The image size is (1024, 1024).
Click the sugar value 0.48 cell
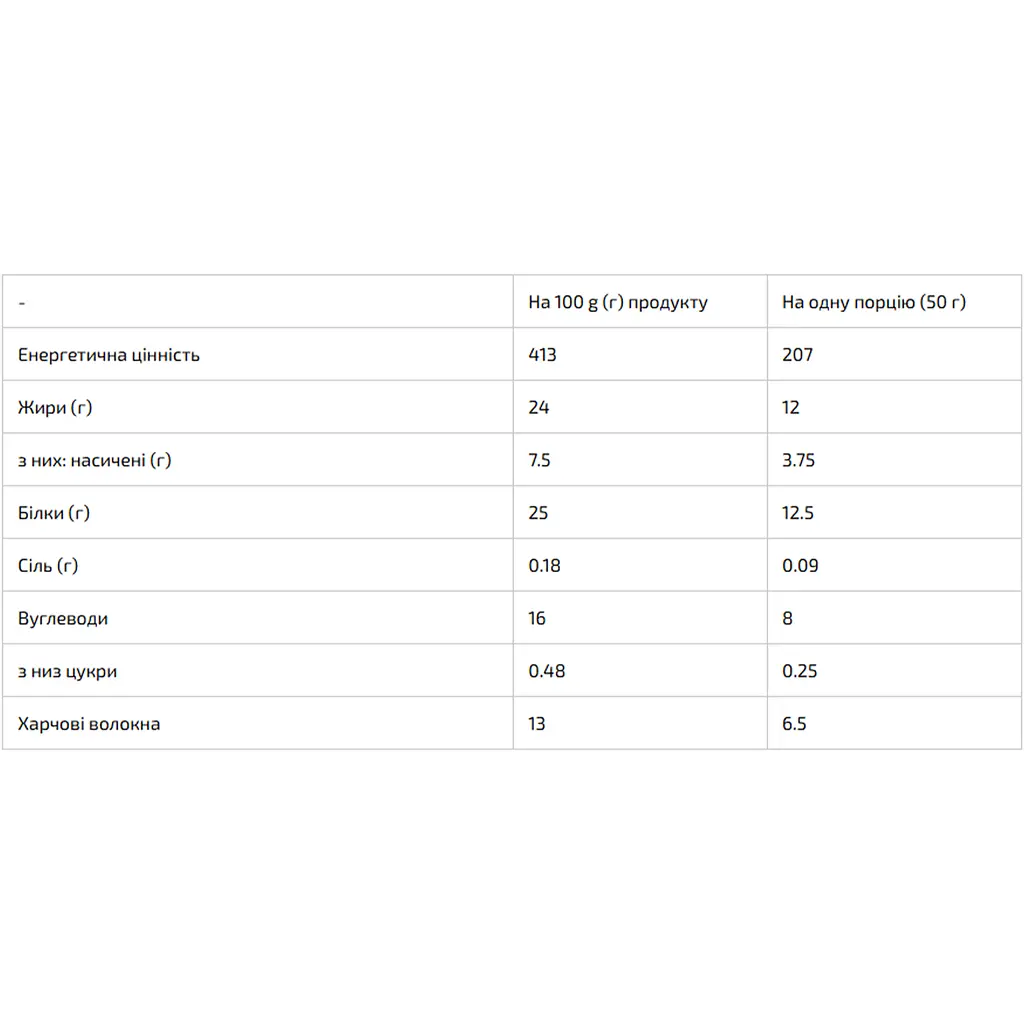point(546,671)
